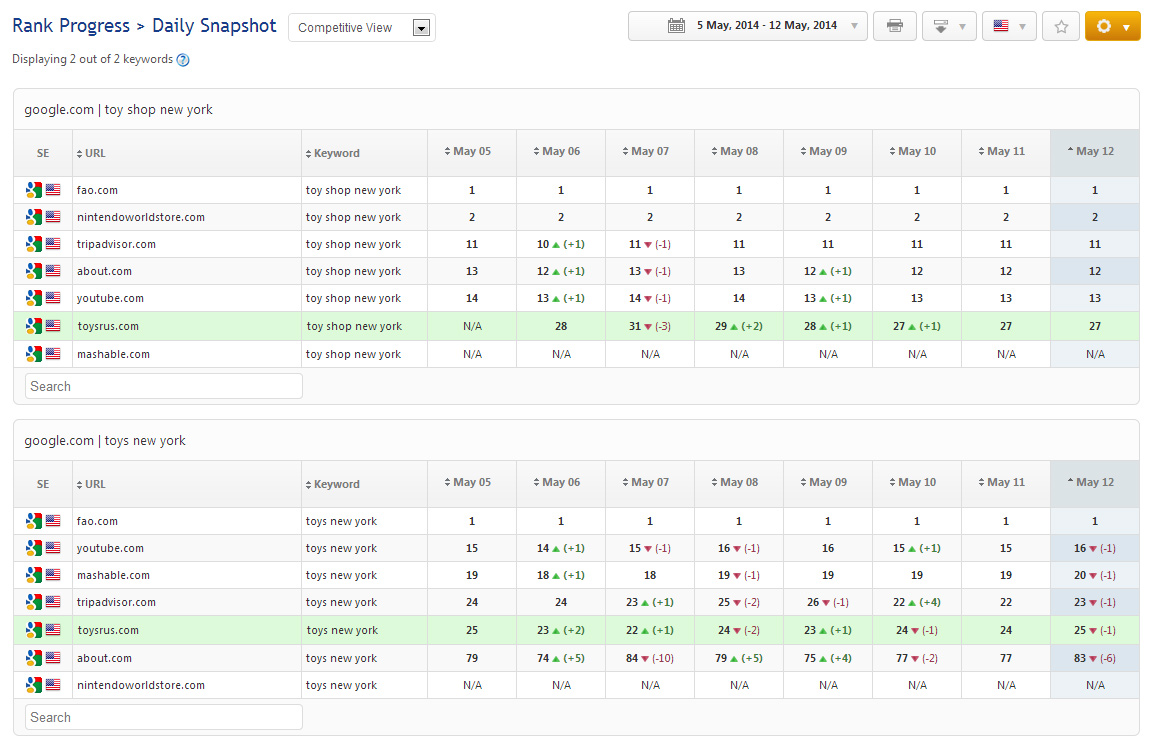Click Google icon for fao.com in first table
This screenshot has height=752, width=1158.
(x=34, y=190)
